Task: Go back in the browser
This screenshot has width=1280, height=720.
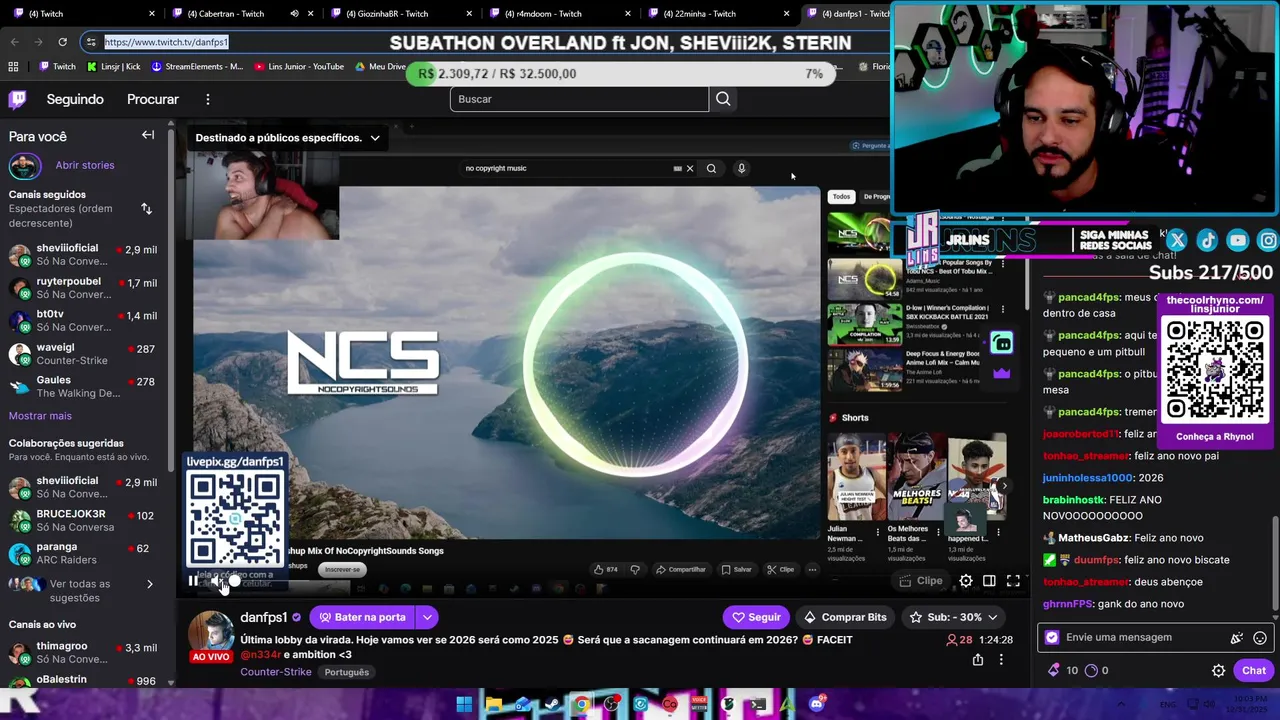Action: coord(14,42)
